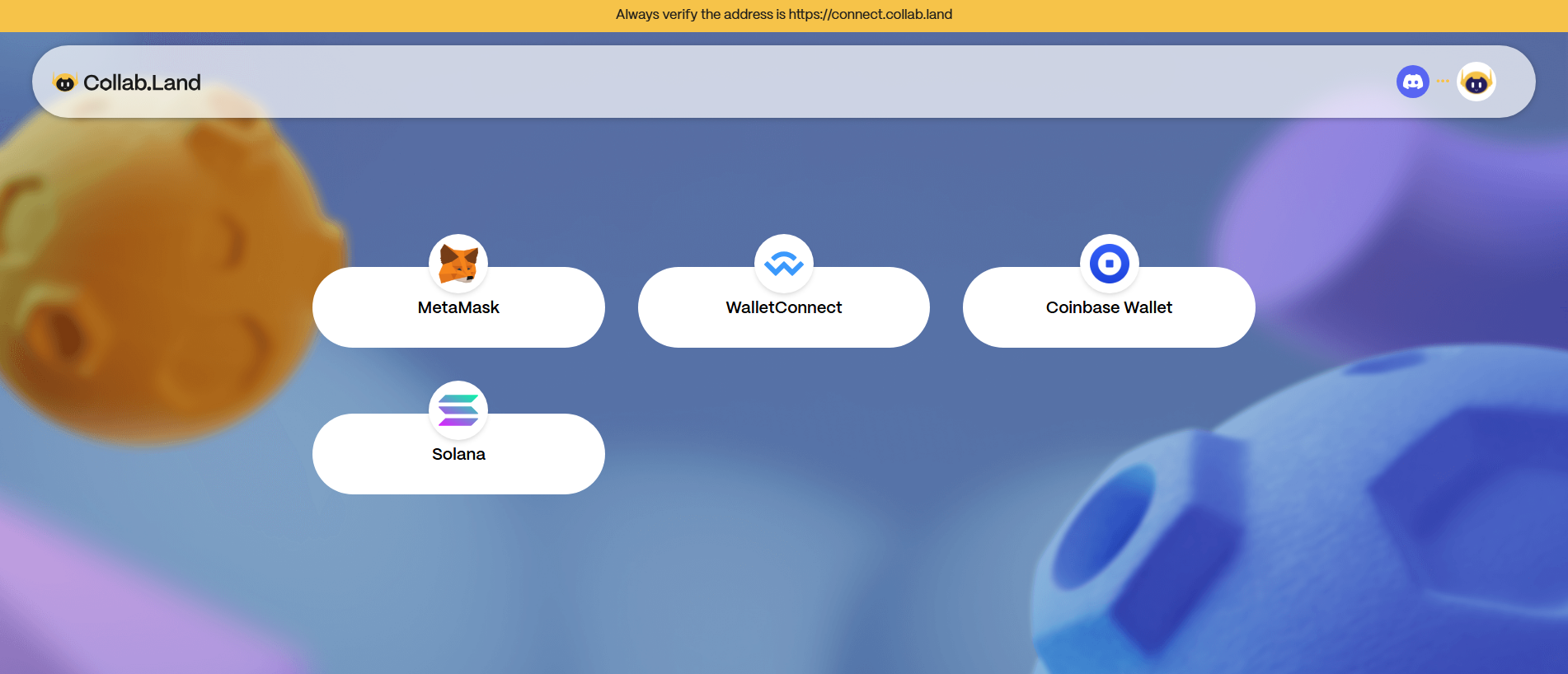Image resolution: width=1568 pixels, height=674 pixels.
Task: Click the Collab.Land logo mascot icon
Action: [64, 82]
